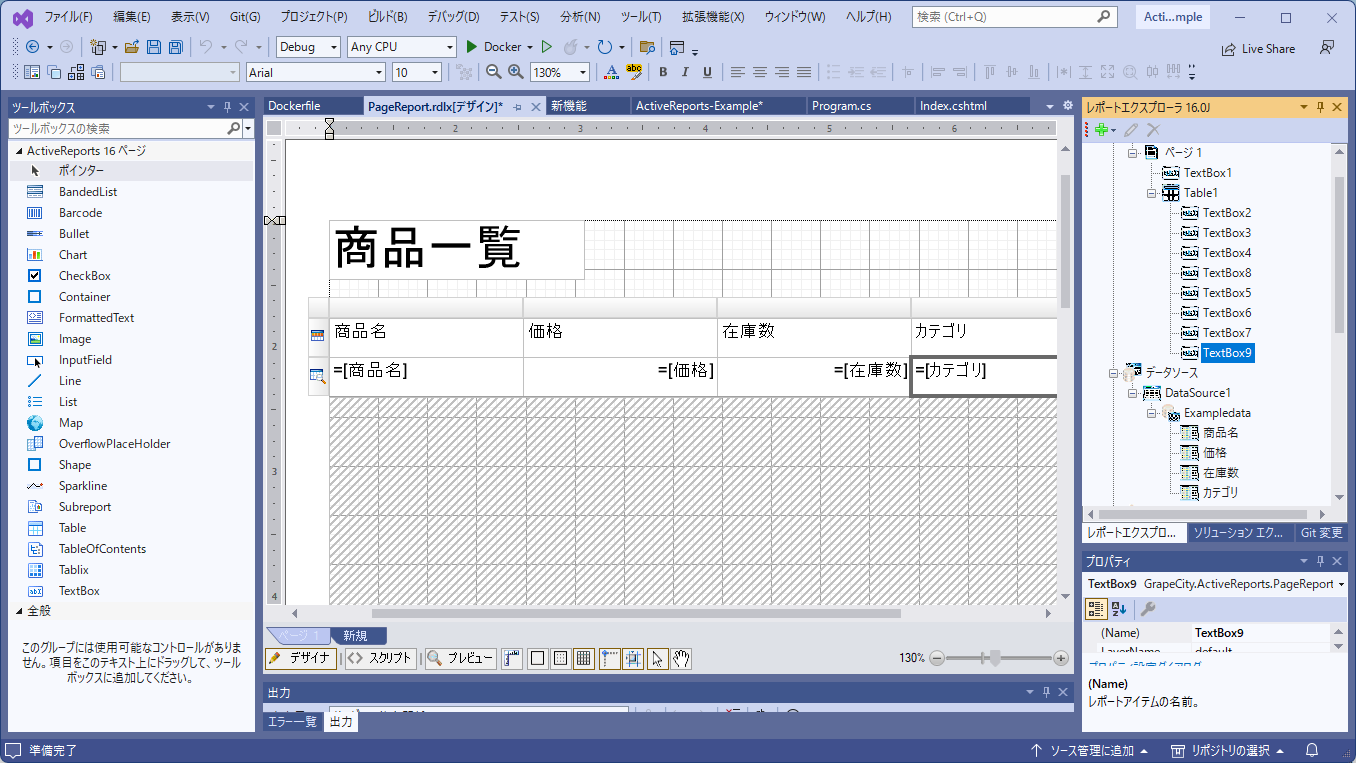Pin the Output panel
The image size is (1356, 763).
point(1046,692)
